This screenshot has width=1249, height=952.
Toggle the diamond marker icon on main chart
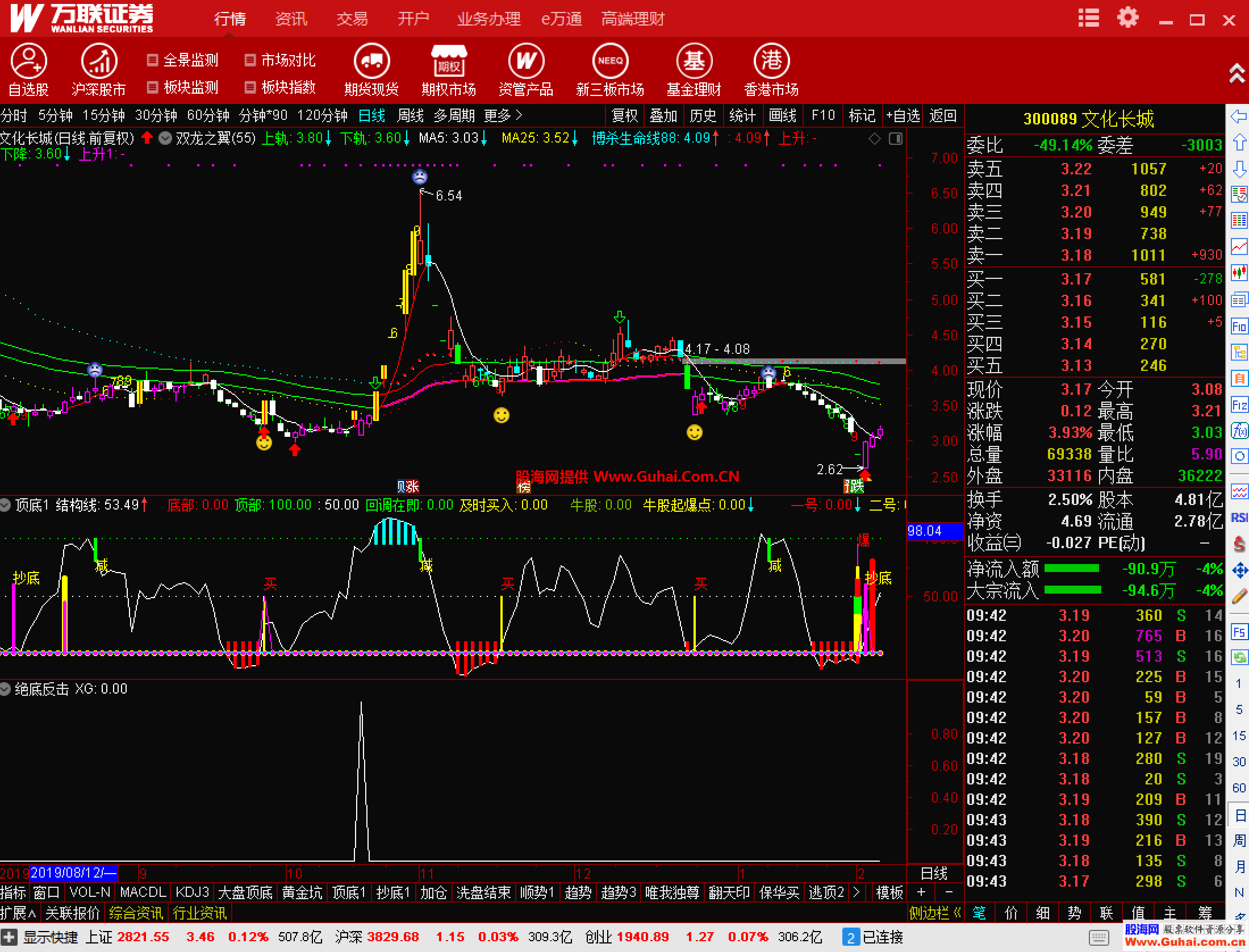pyautogui.click(x=875, y=138)
